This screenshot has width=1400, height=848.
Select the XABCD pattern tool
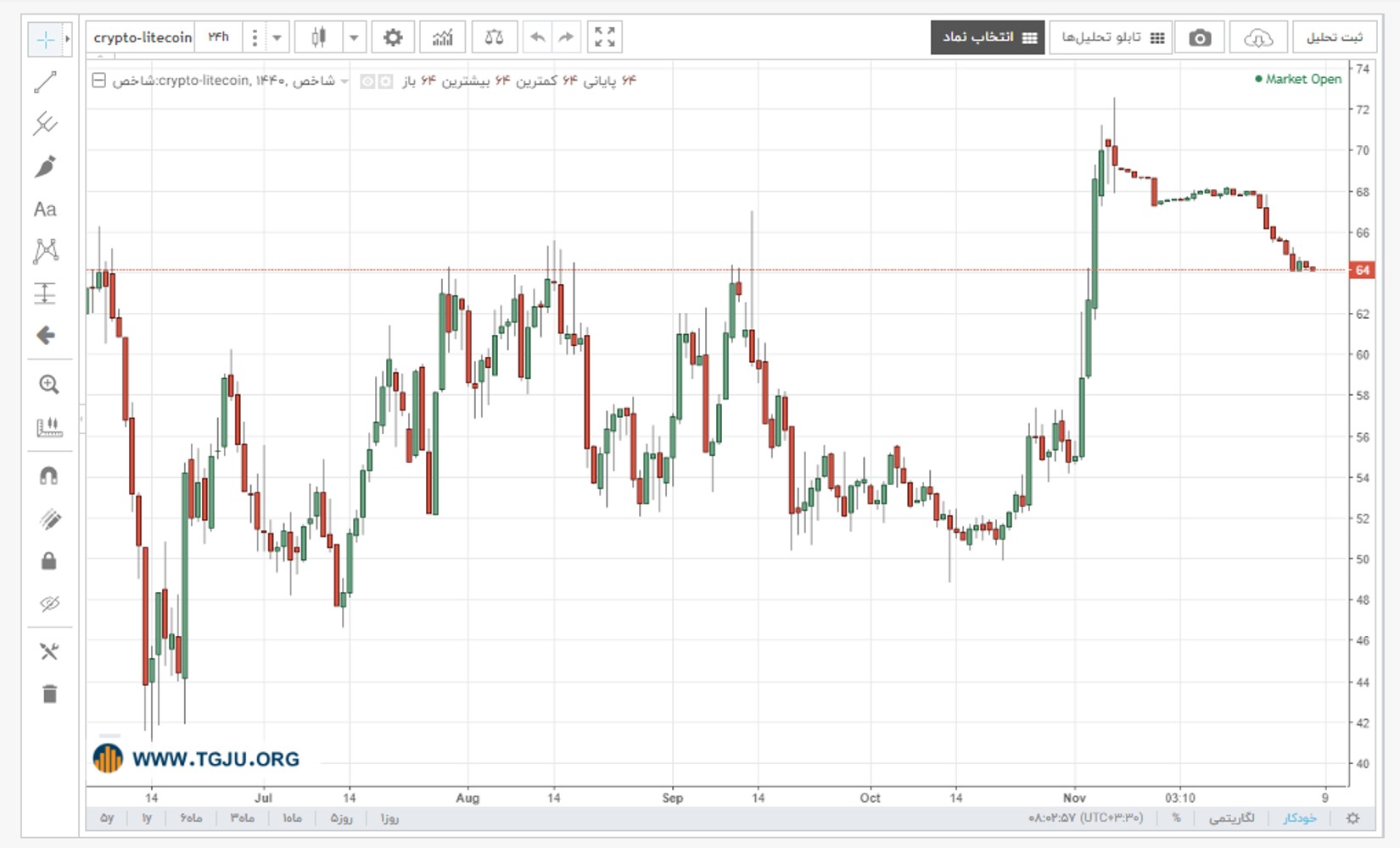tap(45, 251)
